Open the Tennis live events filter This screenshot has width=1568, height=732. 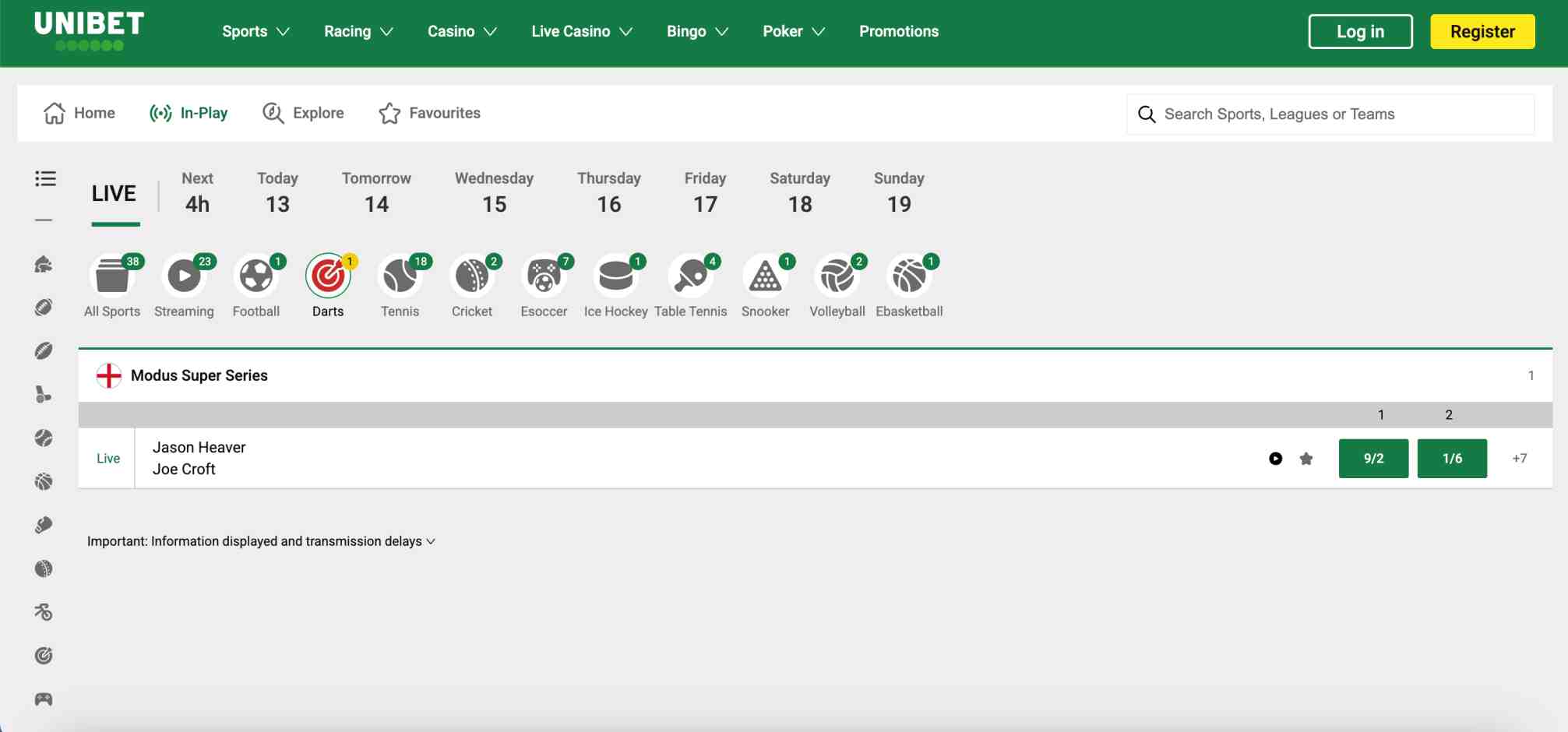(x=400, y=275)
